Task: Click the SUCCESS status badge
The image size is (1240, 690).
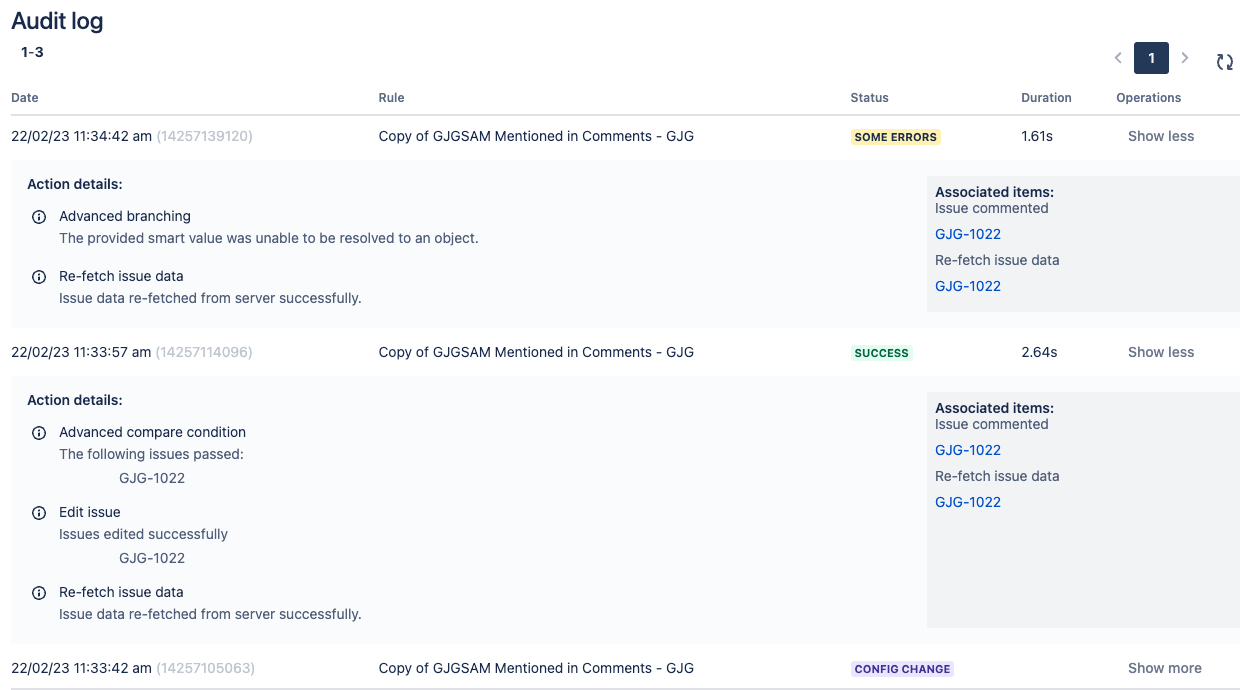Action: [881, 353]
